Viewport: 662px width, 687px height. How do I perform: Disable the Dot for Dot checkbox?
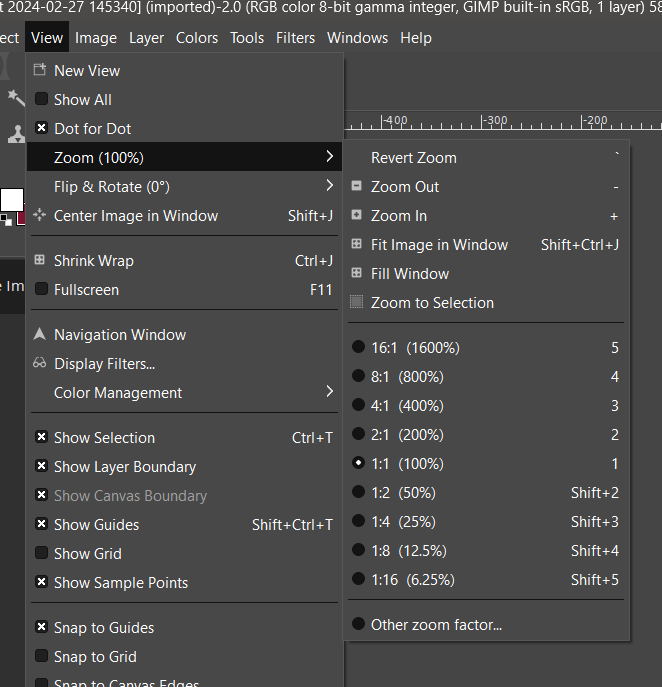[x=41, y=129]
